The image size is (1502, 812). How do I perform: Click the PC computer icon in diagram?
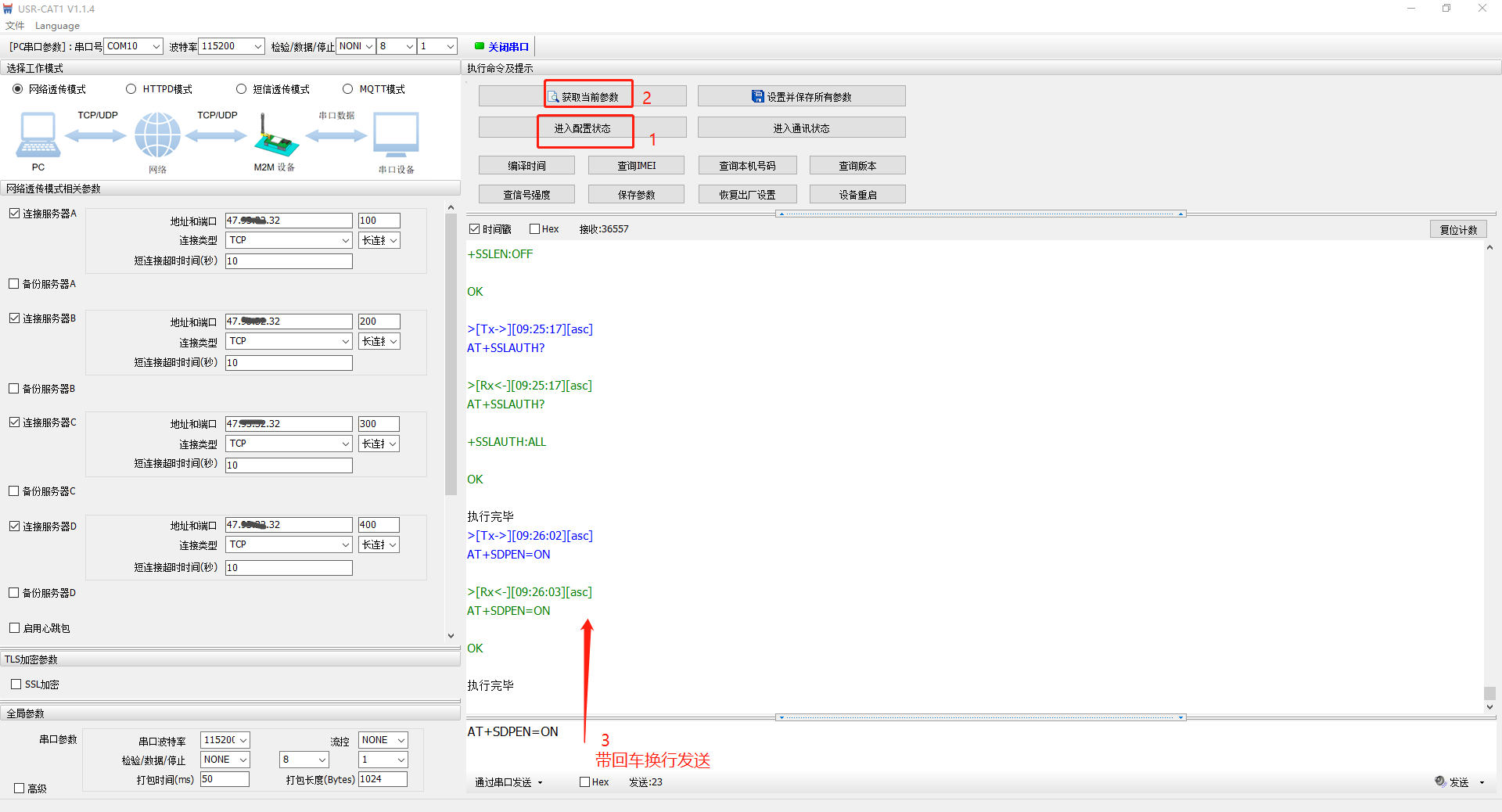pos(38,135)
